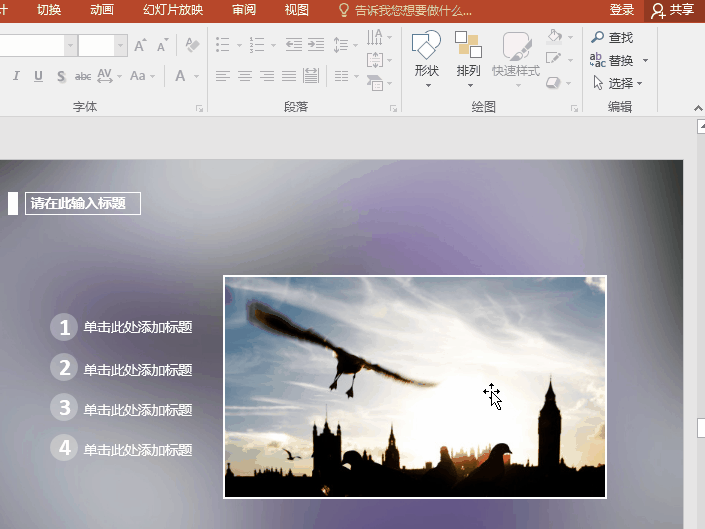
Task: Expand the shape outline dropdown arrow
Action: tap(570, 60)
